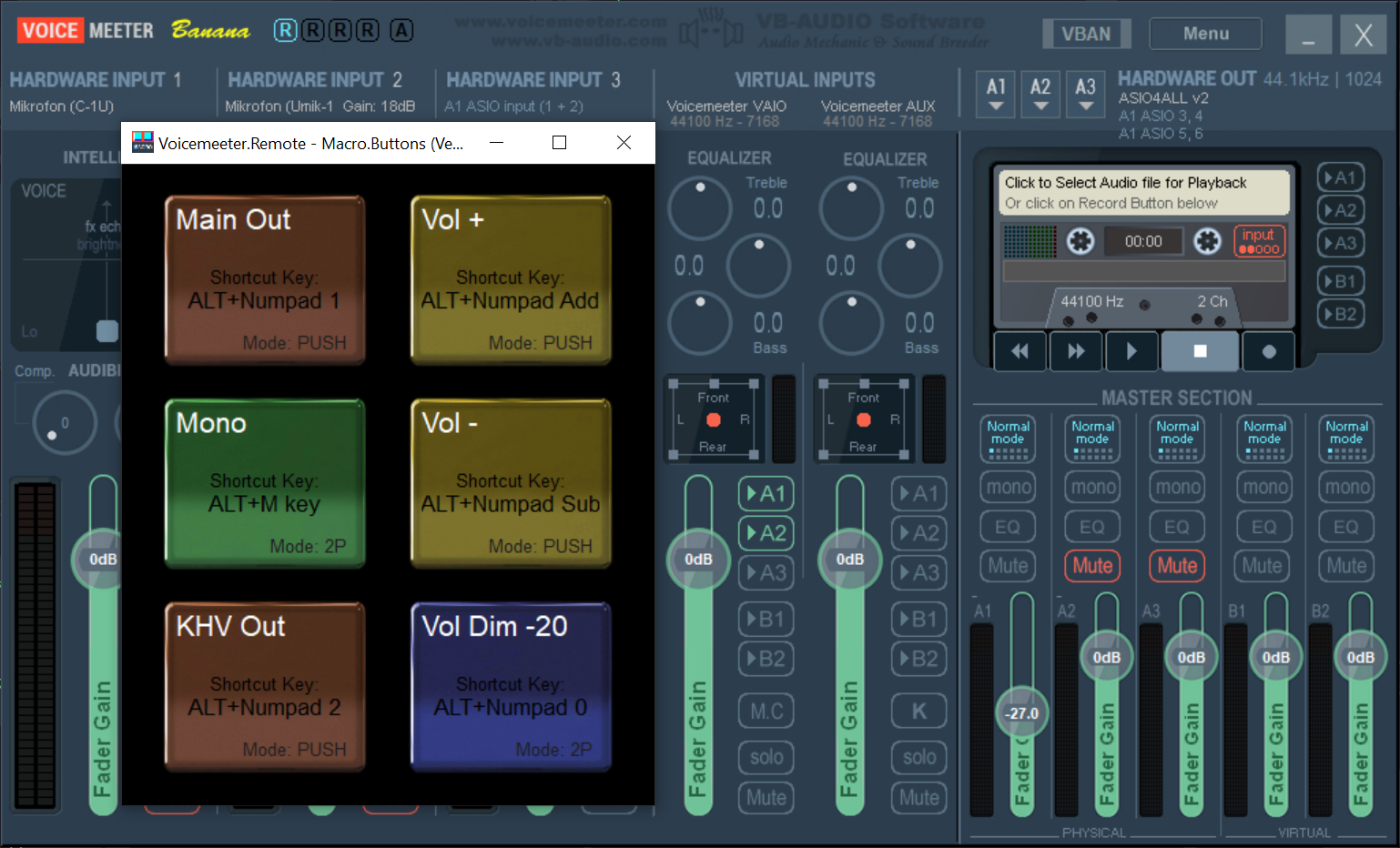1400x848 pixels.
Task: Mute the B1 bus
Action: pos(1263,566)
